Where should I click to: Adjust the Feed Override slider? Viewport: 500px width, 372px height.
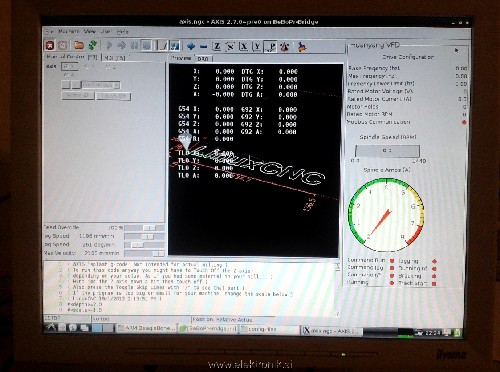point(145,228)
